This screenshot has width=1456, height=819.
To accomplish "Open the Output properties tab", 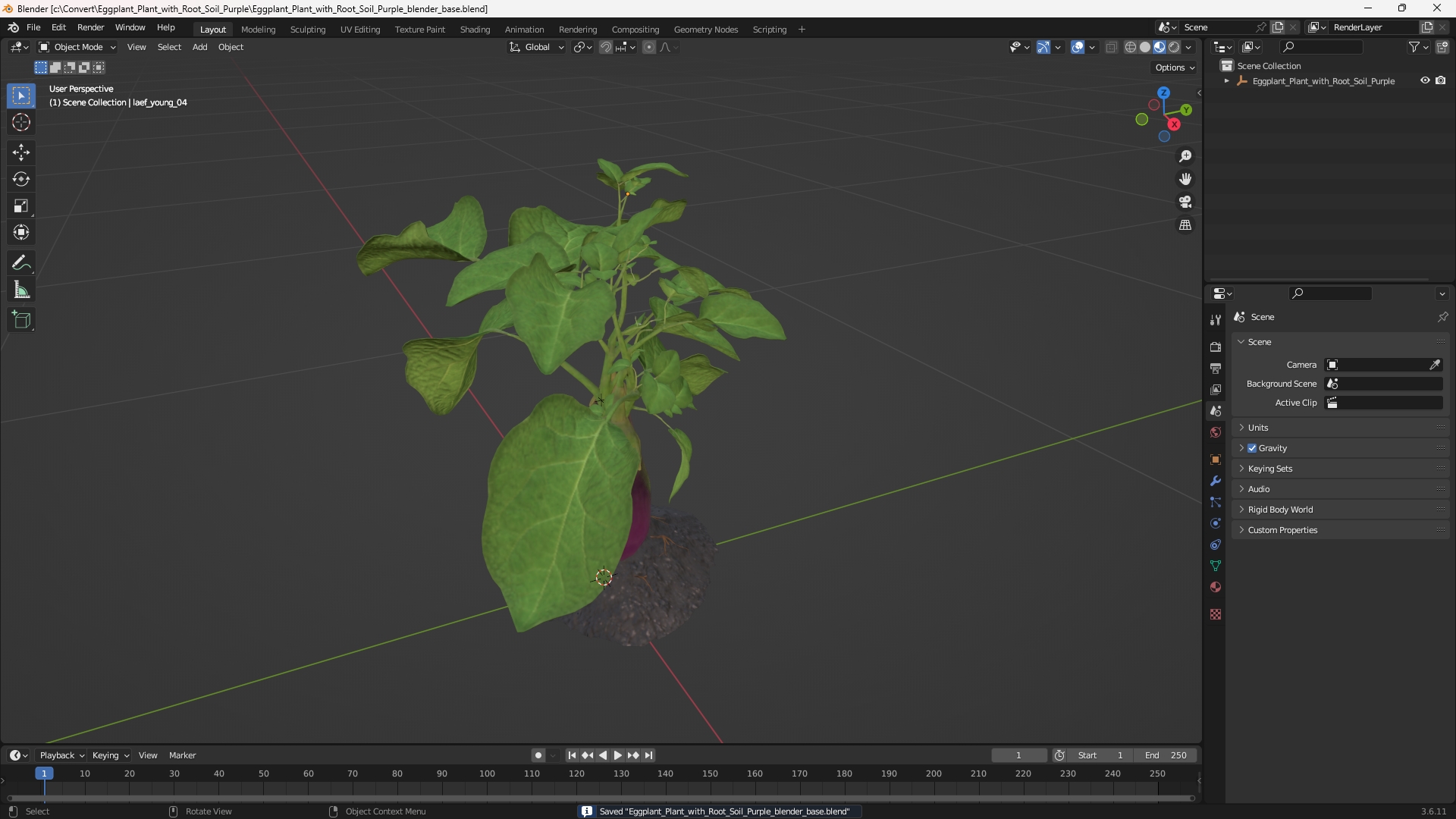I will (1216, 368).
